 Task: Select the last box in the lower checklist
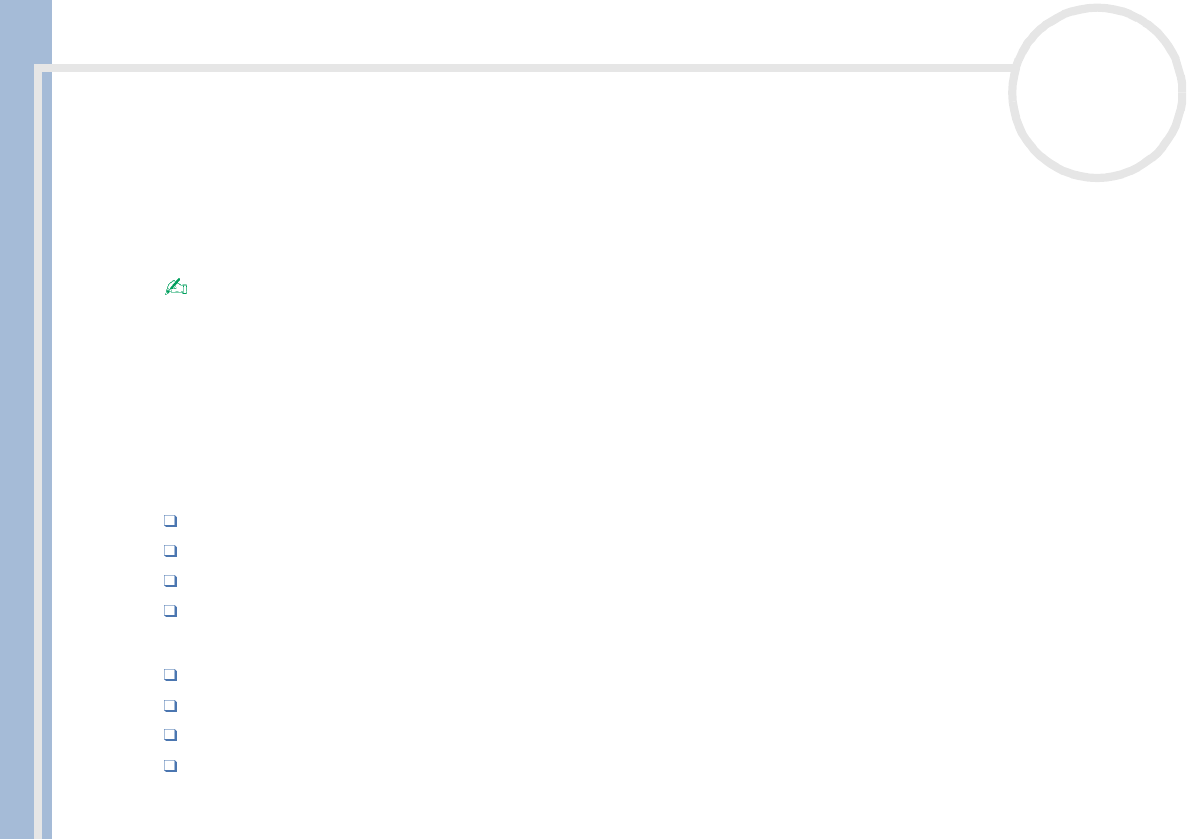[x=171, y=767]
